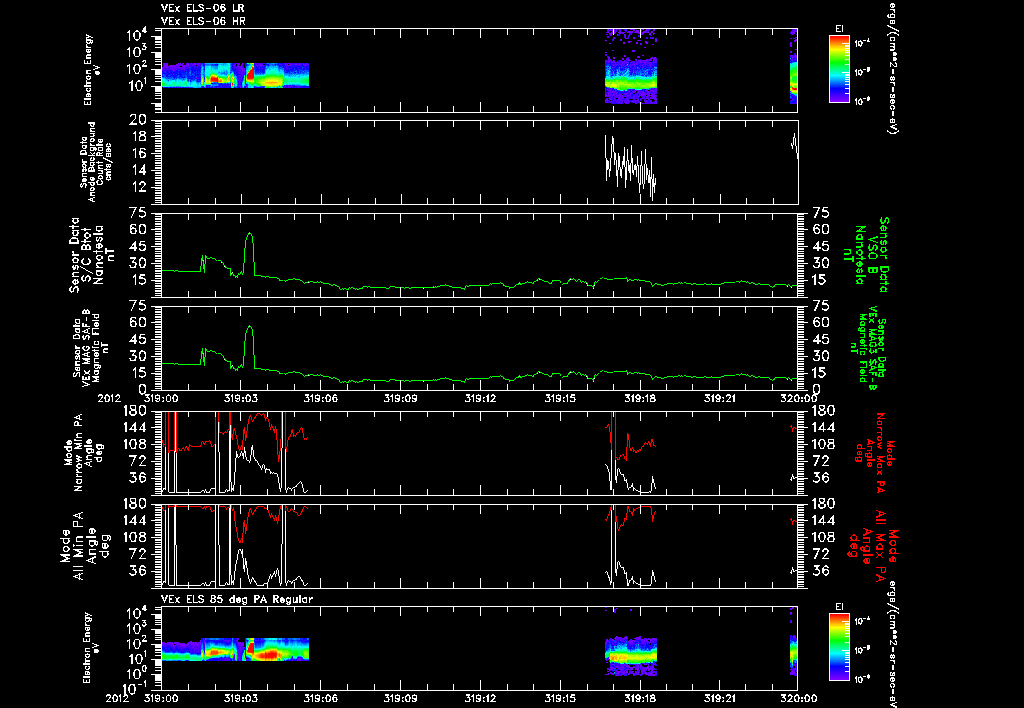Click the 320:00 tick on the middle time axis
Image resolution: width=1024 pixels, height=708 pixels.
coord(798,398)
